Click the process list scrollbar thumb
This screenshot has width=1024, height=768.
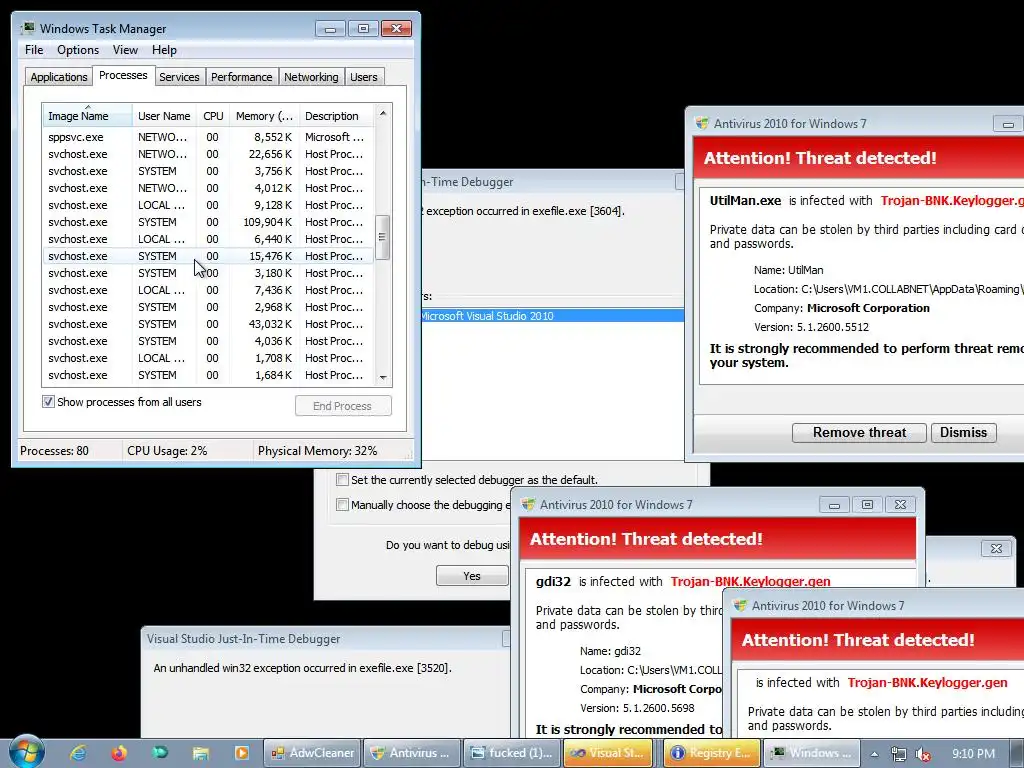point(383,237)
